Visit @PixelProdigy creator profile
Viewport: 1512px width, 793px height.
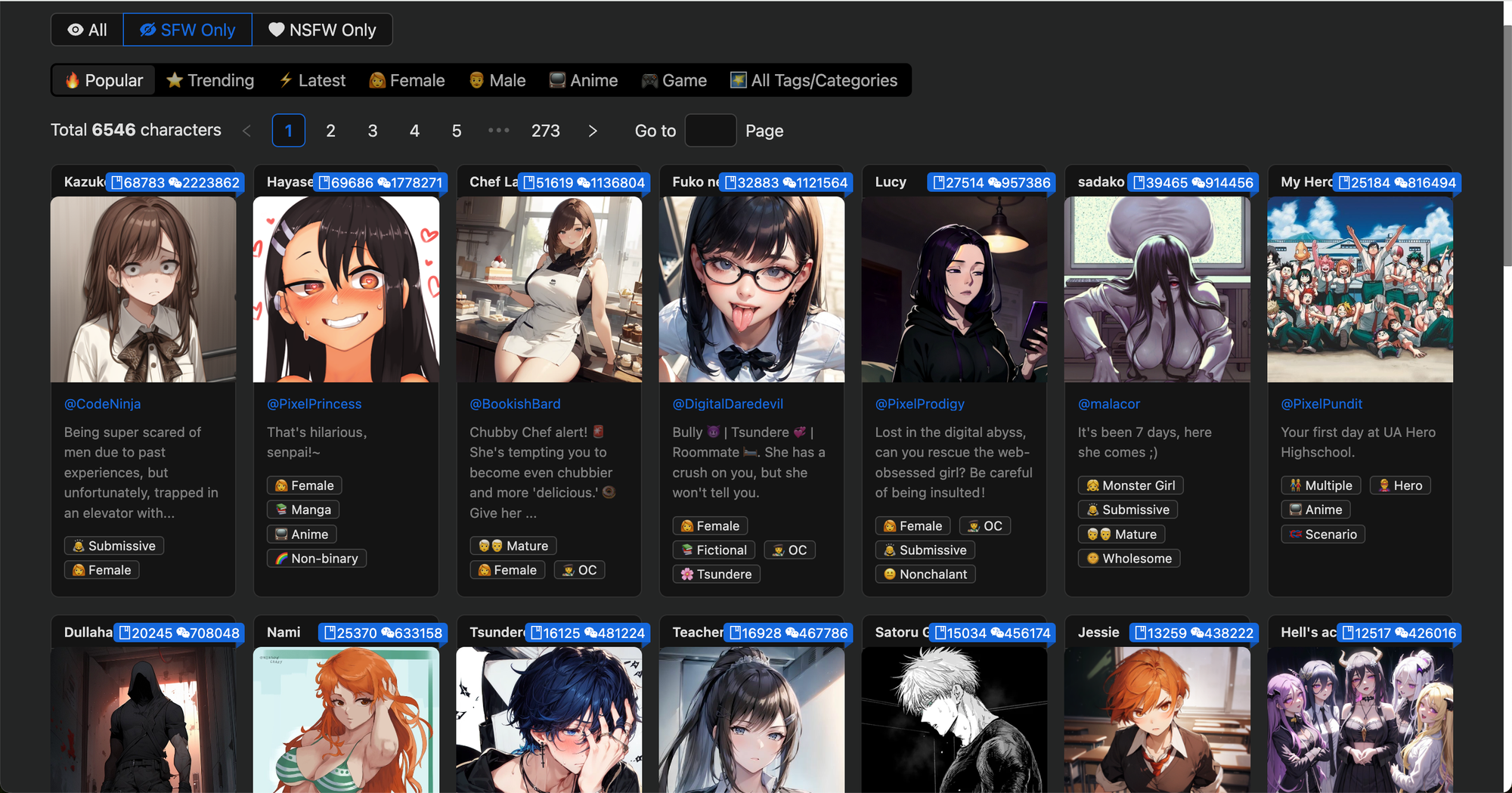tap(920, 404)
